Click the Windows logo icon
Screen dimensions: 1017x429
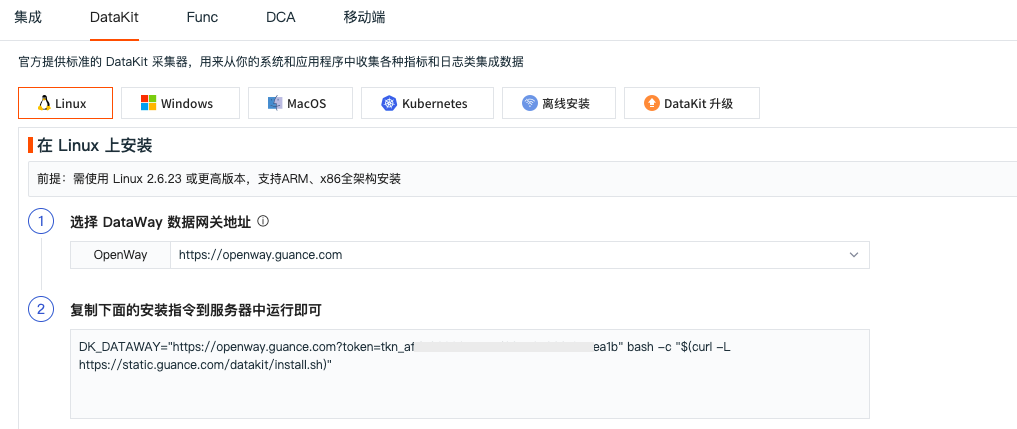click(x=148, y=103)
